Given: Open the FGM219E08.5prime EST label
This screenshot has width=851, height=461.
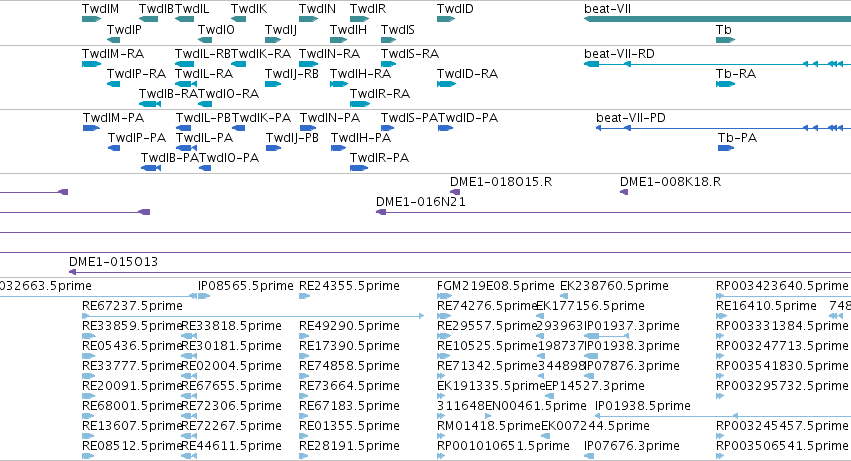Looking at the screenshot, I should pos(496,286).
